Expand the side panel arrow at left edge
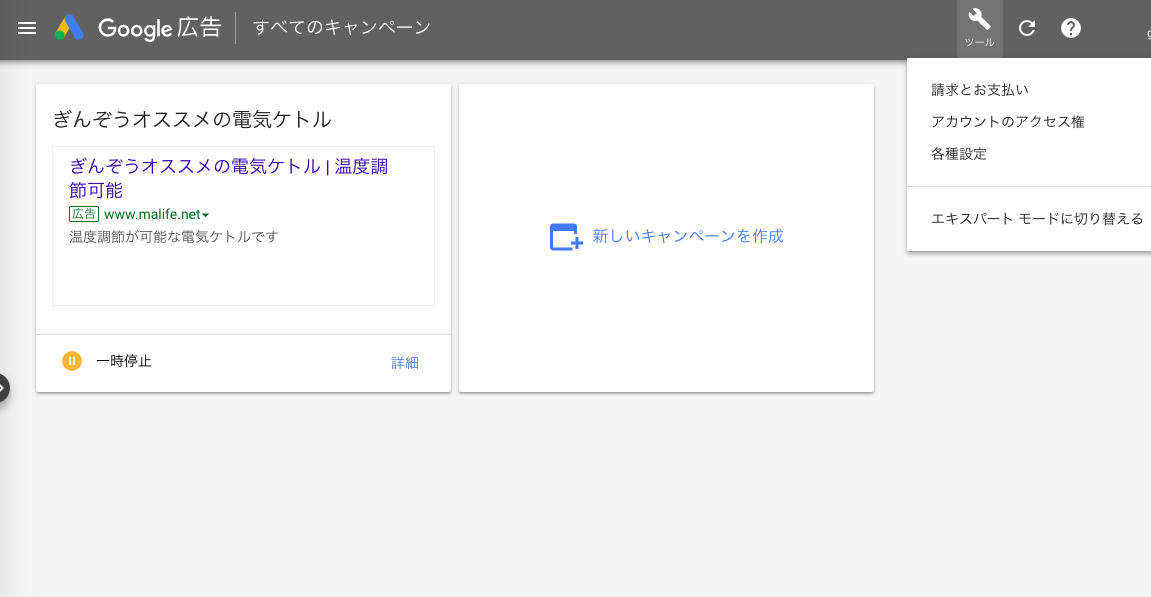 coord(3,388)
